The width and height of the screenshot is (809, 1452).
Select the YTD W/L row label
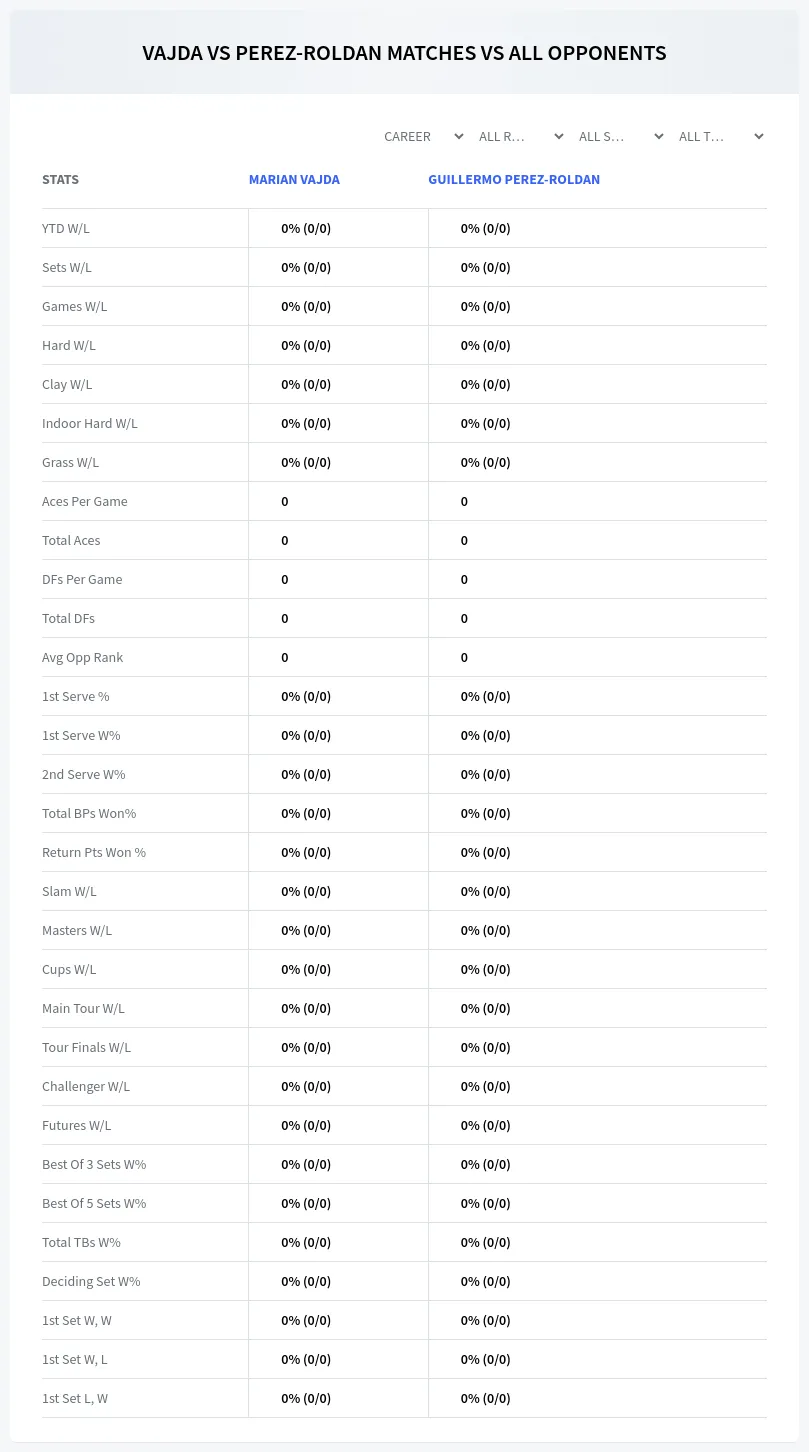pos(66,228)
